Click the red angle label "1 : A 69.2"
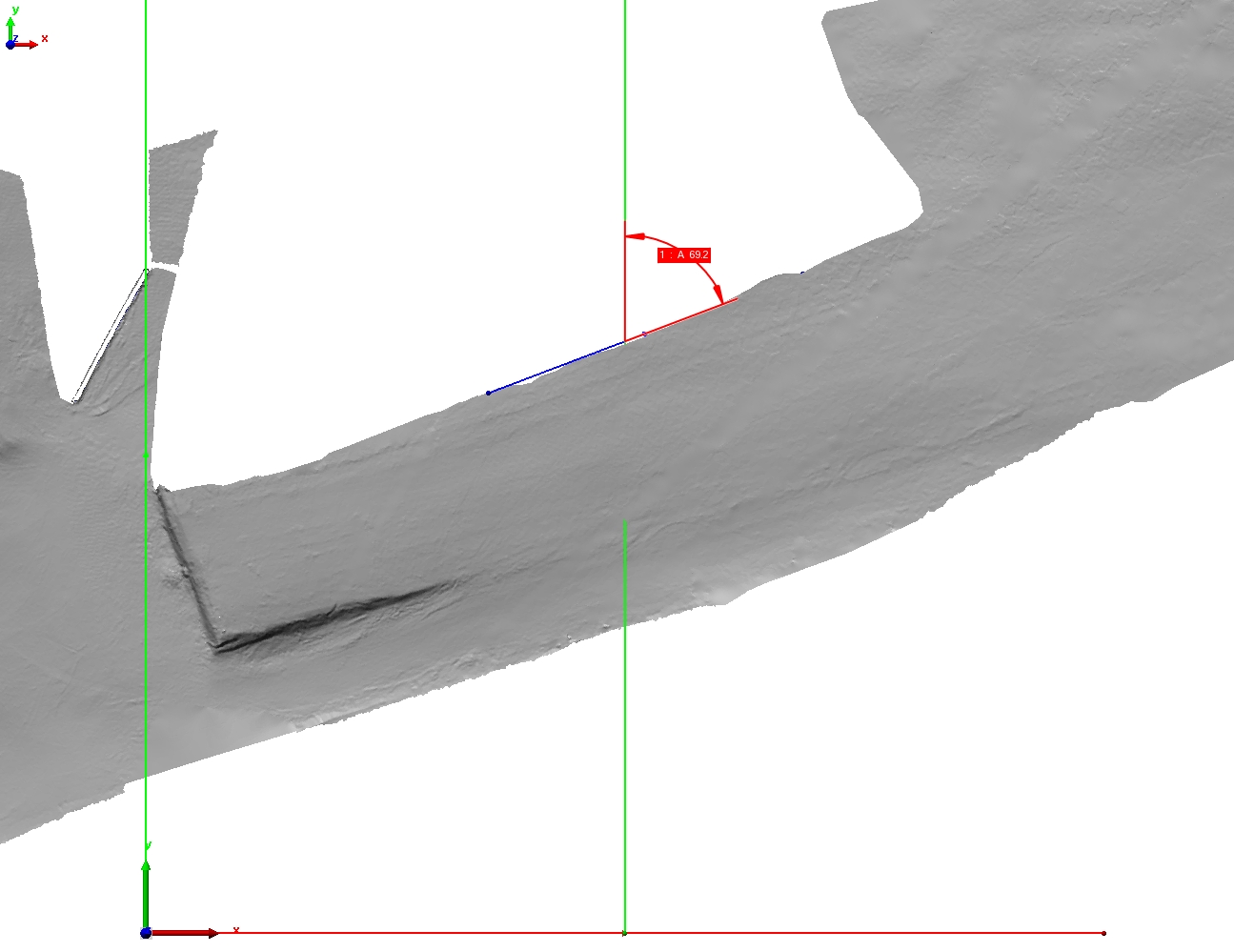The image size is (1234, 952). click(x=684, y=255)
